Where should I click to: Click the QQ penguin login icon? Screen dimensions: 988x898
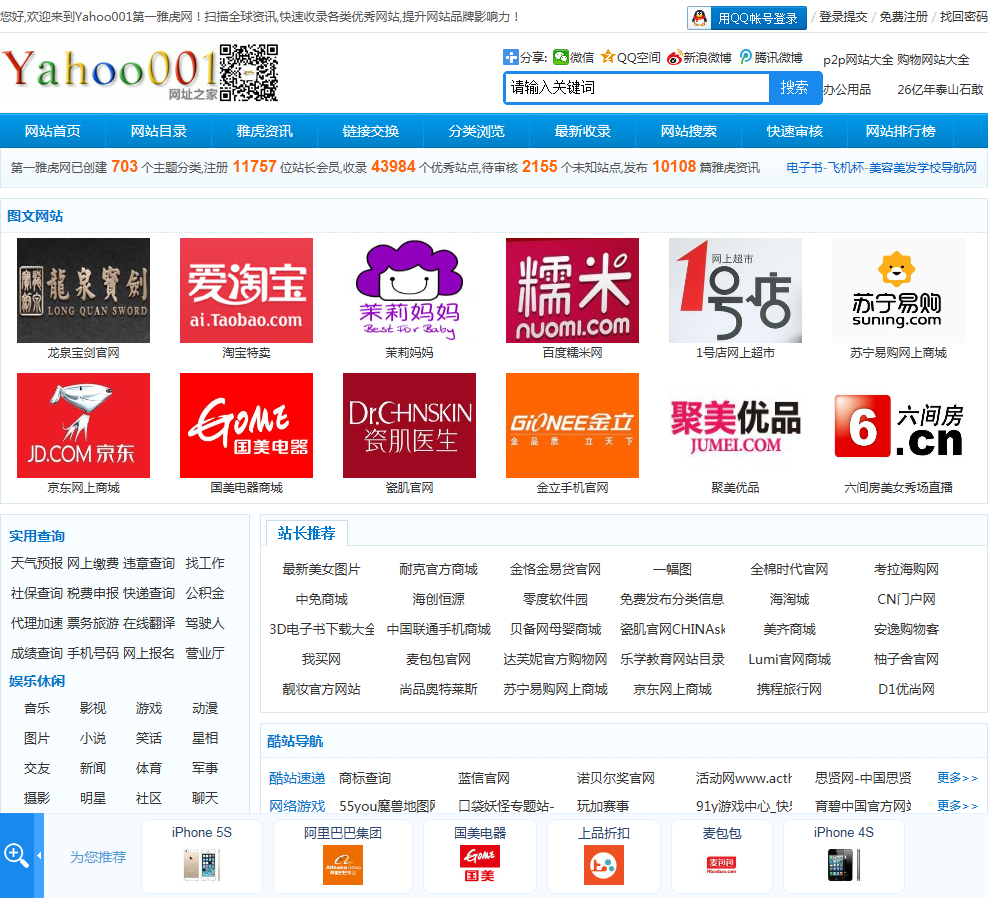699,18
